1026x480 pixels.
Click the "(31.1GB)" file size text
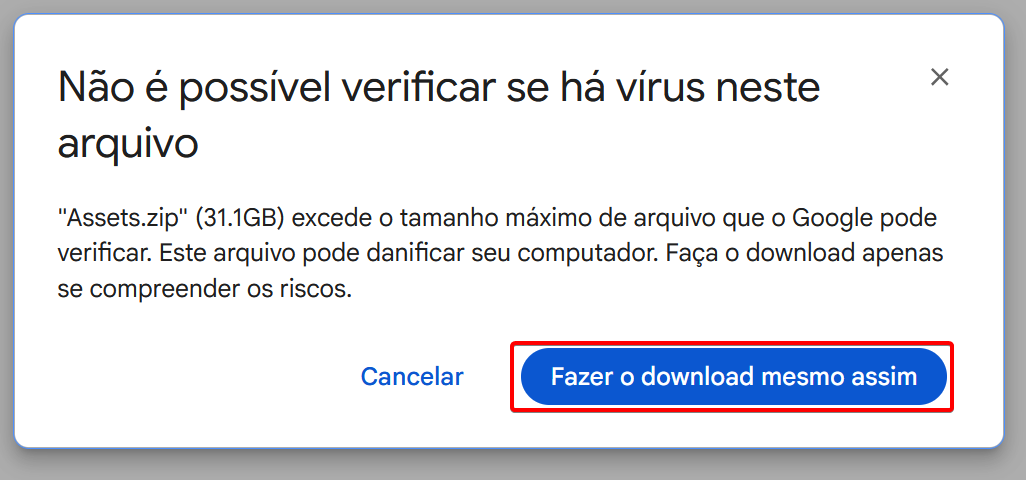[241, 218]
